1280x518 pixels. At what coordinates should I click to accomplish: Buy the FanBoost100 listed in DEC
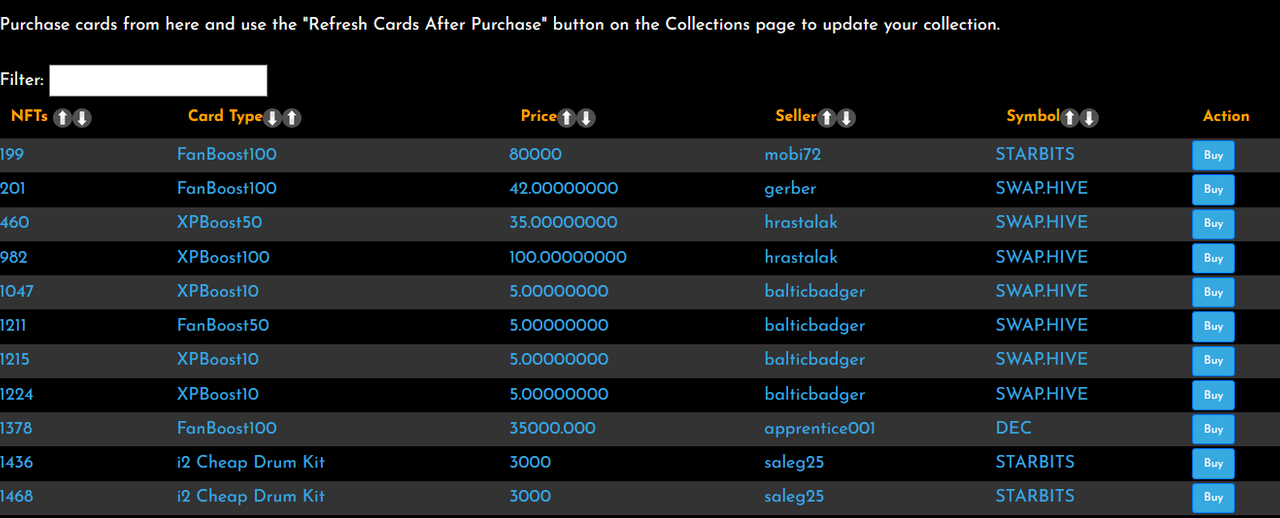1213,429
